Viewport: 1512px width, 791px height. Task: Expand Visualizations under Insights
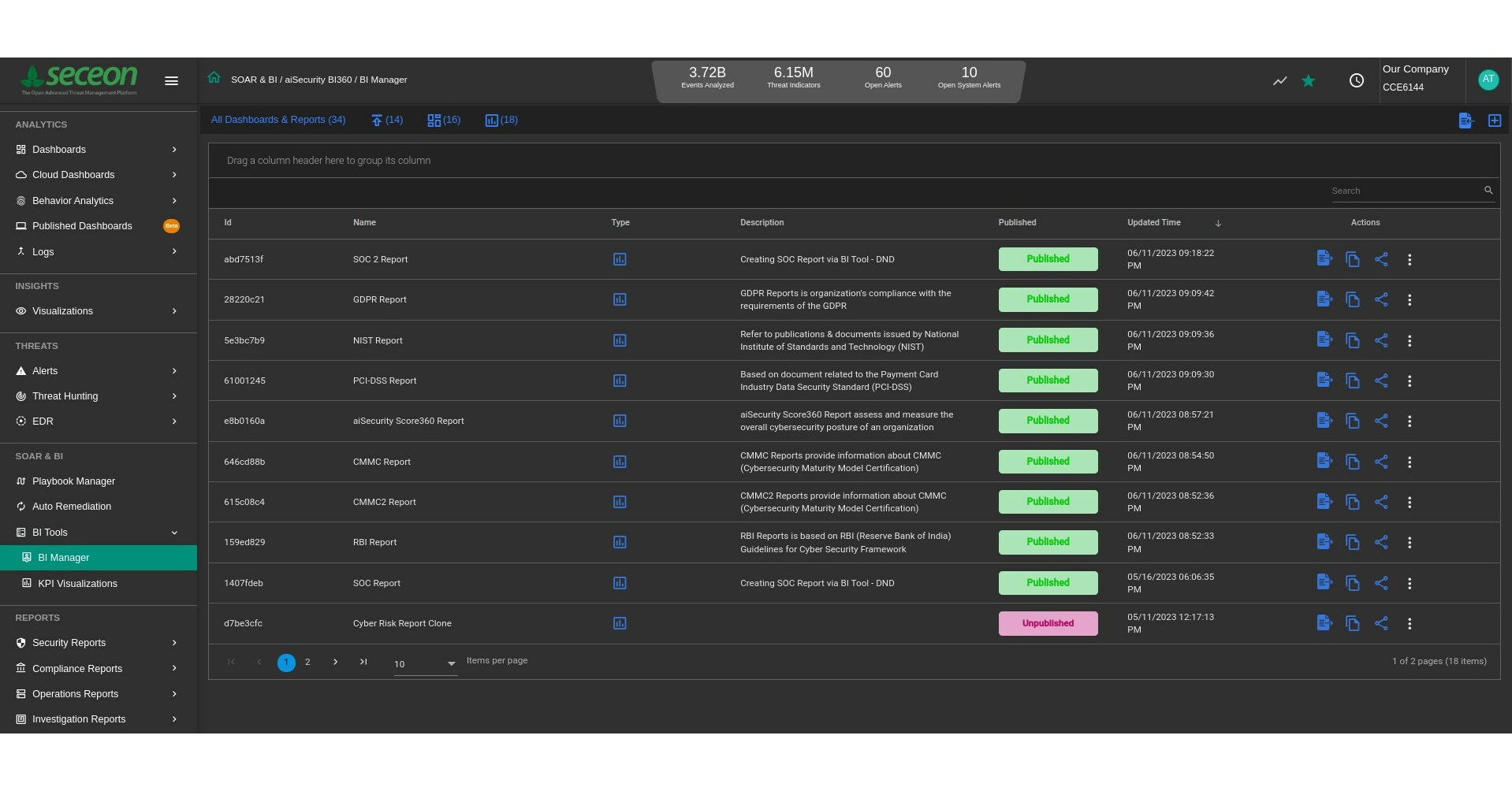click(x=99, y=311)
